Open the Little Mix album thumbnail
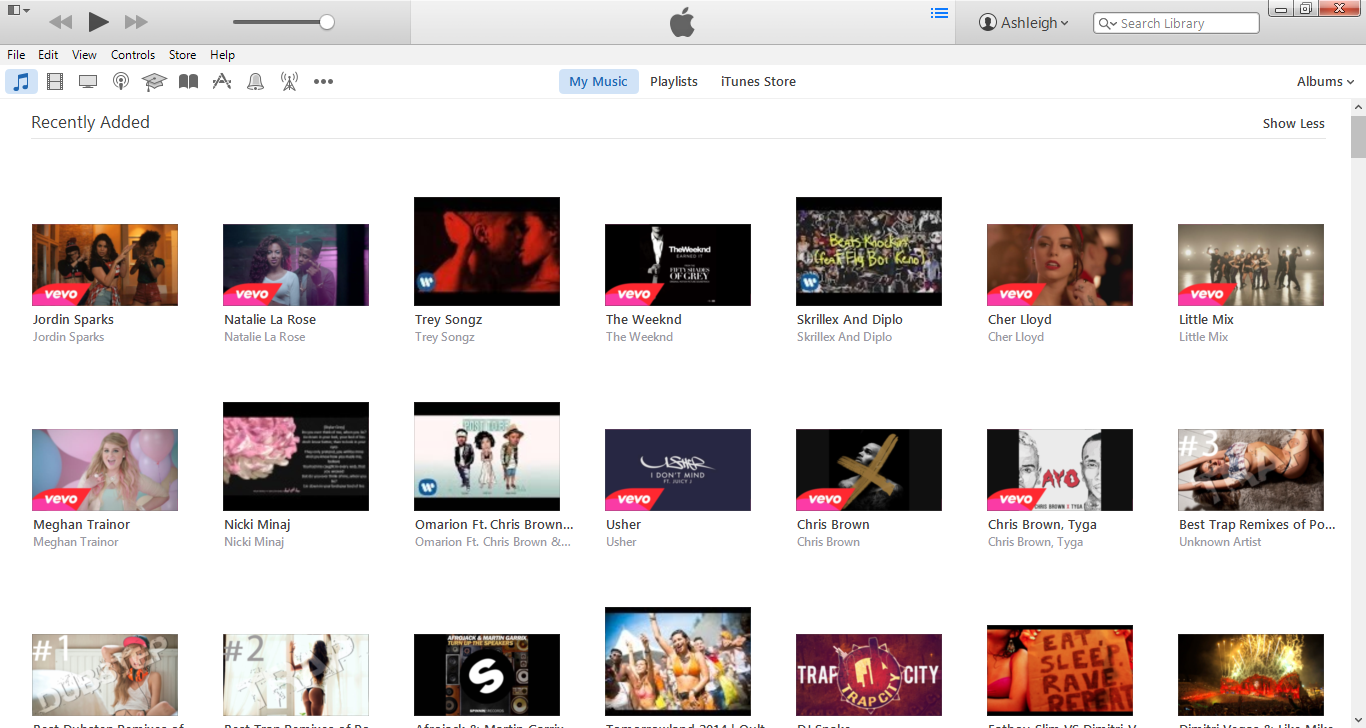 1251,265
